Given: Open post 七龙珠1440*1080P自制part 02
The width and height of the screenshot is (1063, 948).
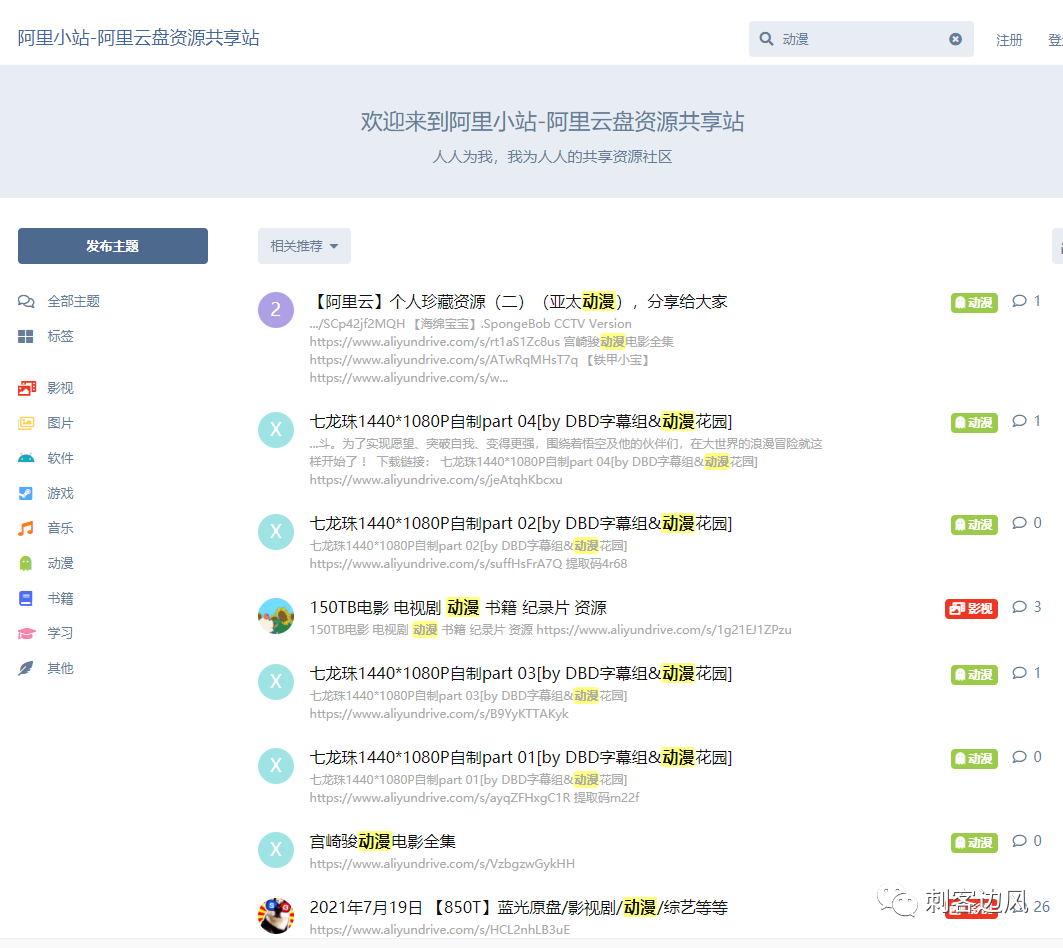Looking at the screenshot, I should pos(521,524).
